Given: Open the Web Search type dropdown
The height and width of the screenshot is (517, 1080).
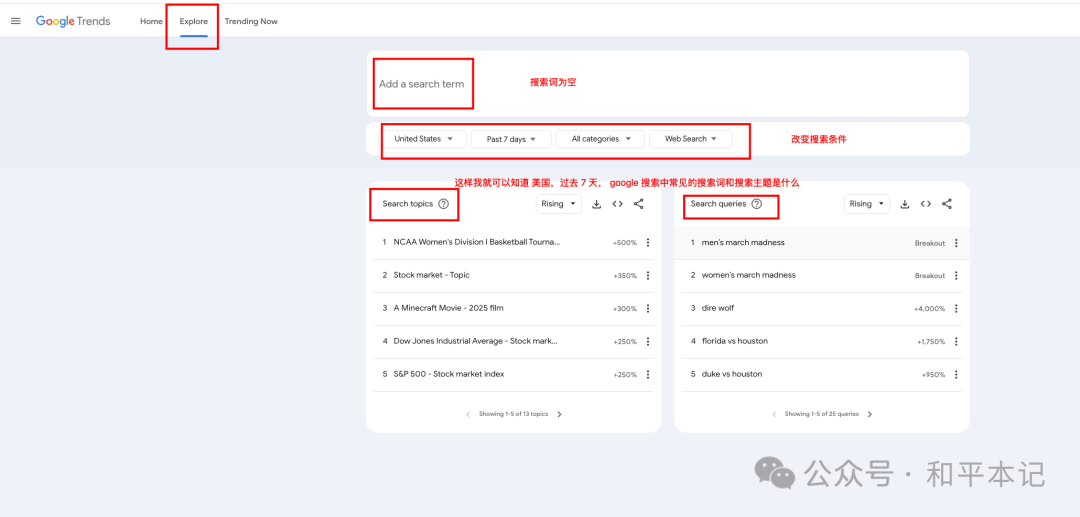Looking at the screenshot, I should tap(691, 139).
